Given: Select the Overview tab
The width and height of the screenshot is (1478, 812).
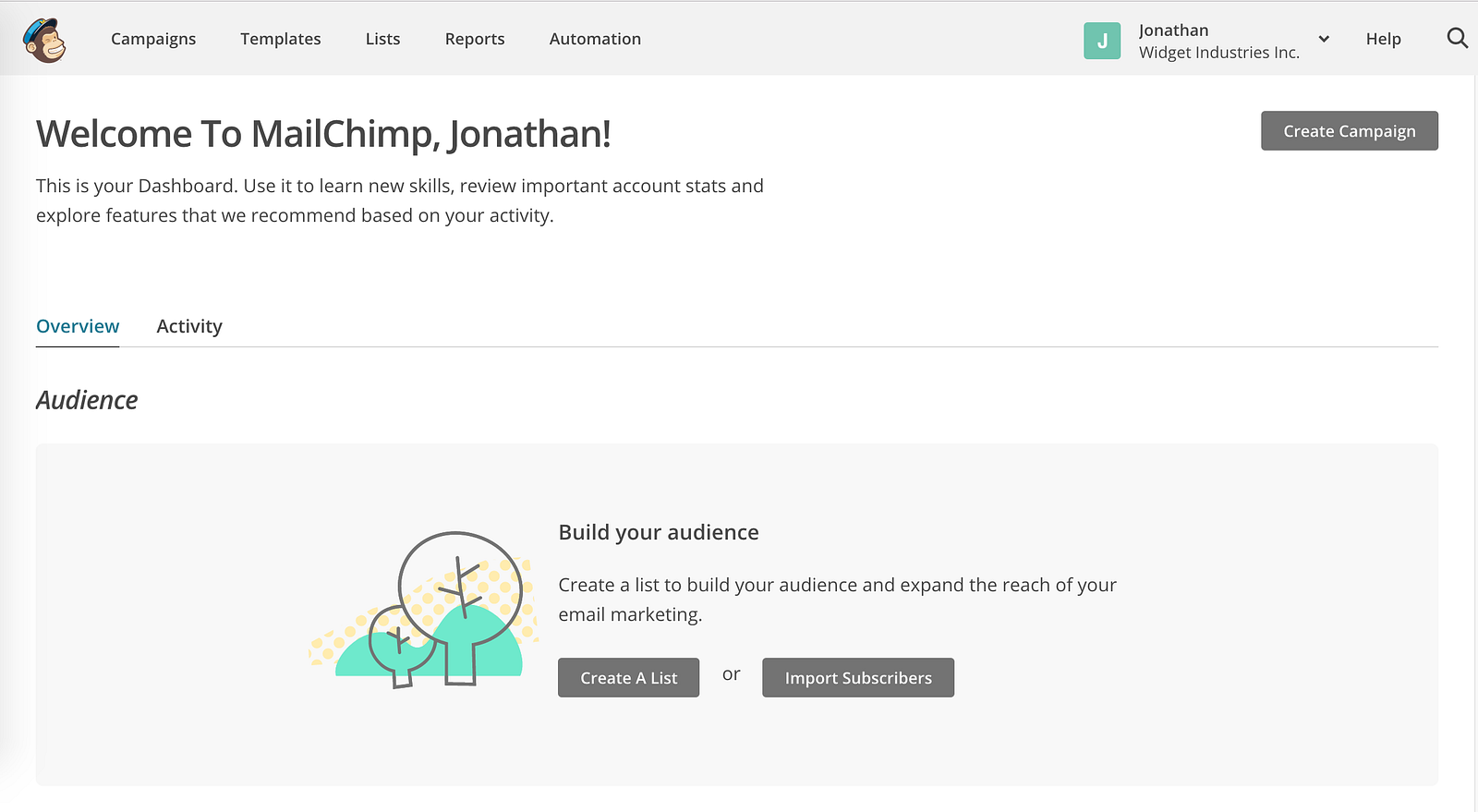Looking at the screenshot, I should (x=78, y=326).
